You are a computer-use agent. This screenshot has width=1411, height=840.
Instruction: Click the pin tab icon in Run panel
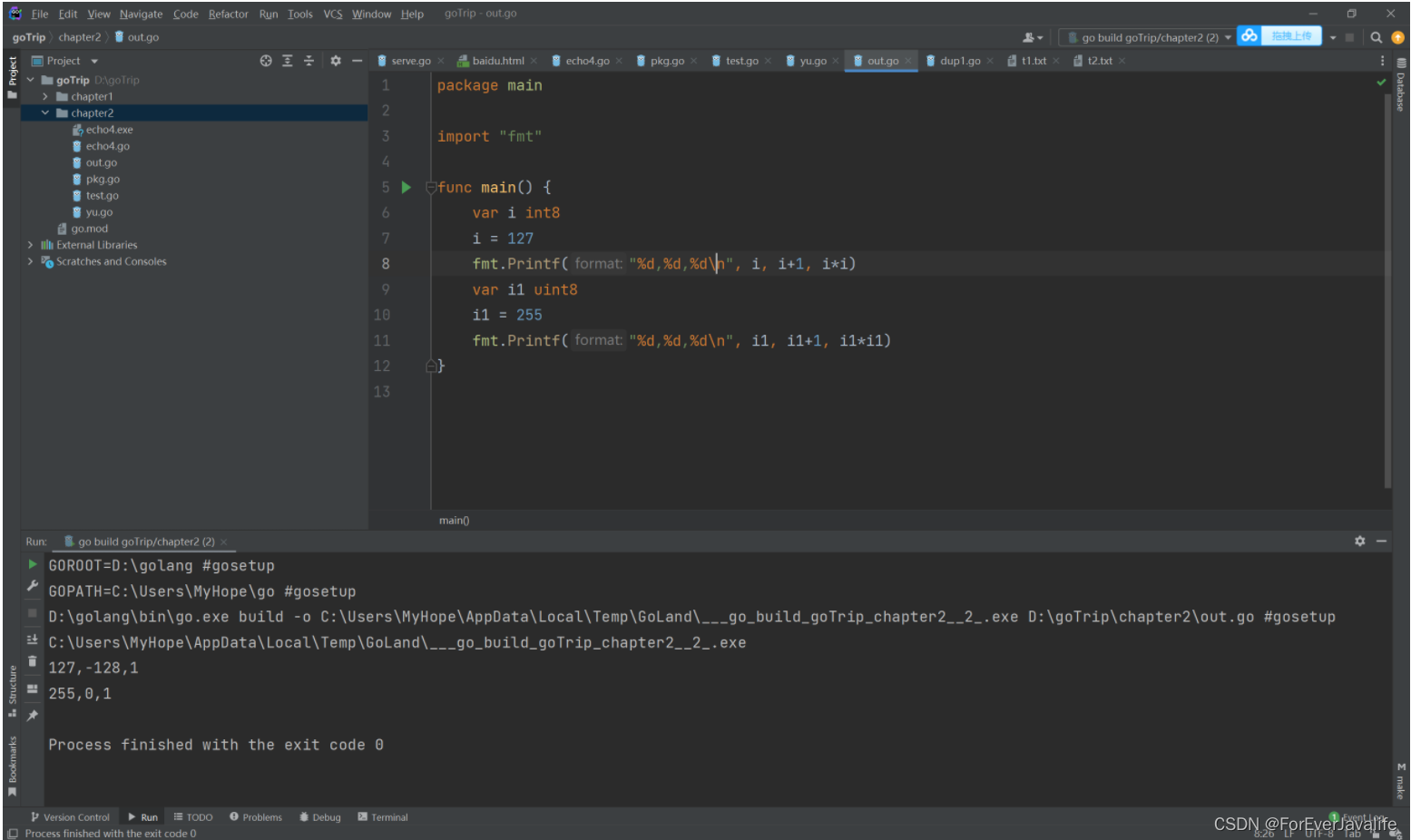[x=33, y=716]
